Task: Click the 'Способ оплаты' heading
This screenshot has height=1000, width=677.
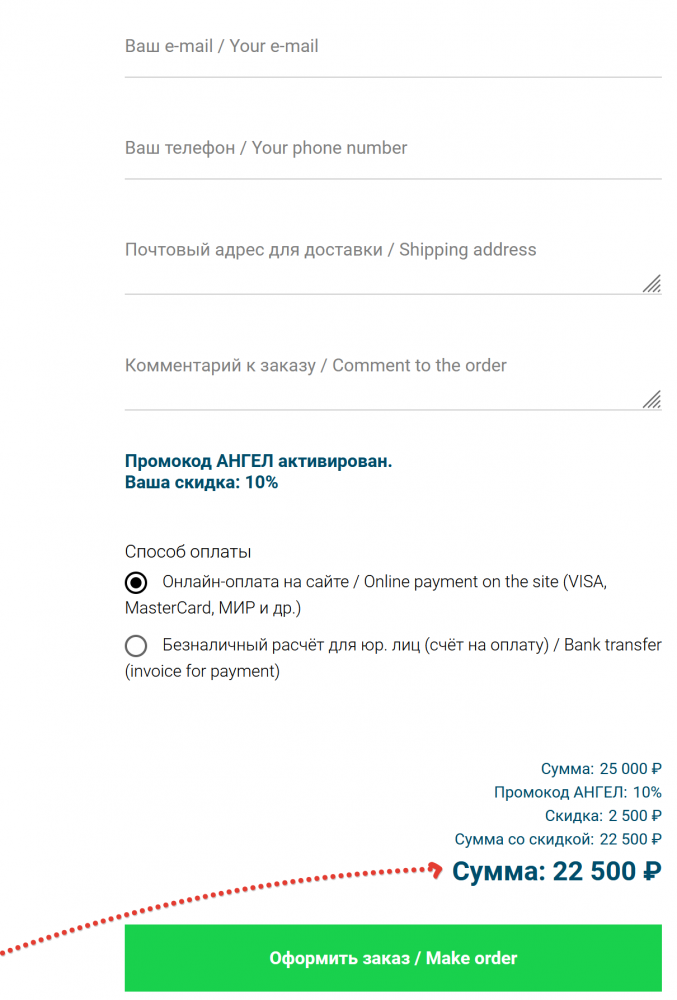Action: point(188,552)
